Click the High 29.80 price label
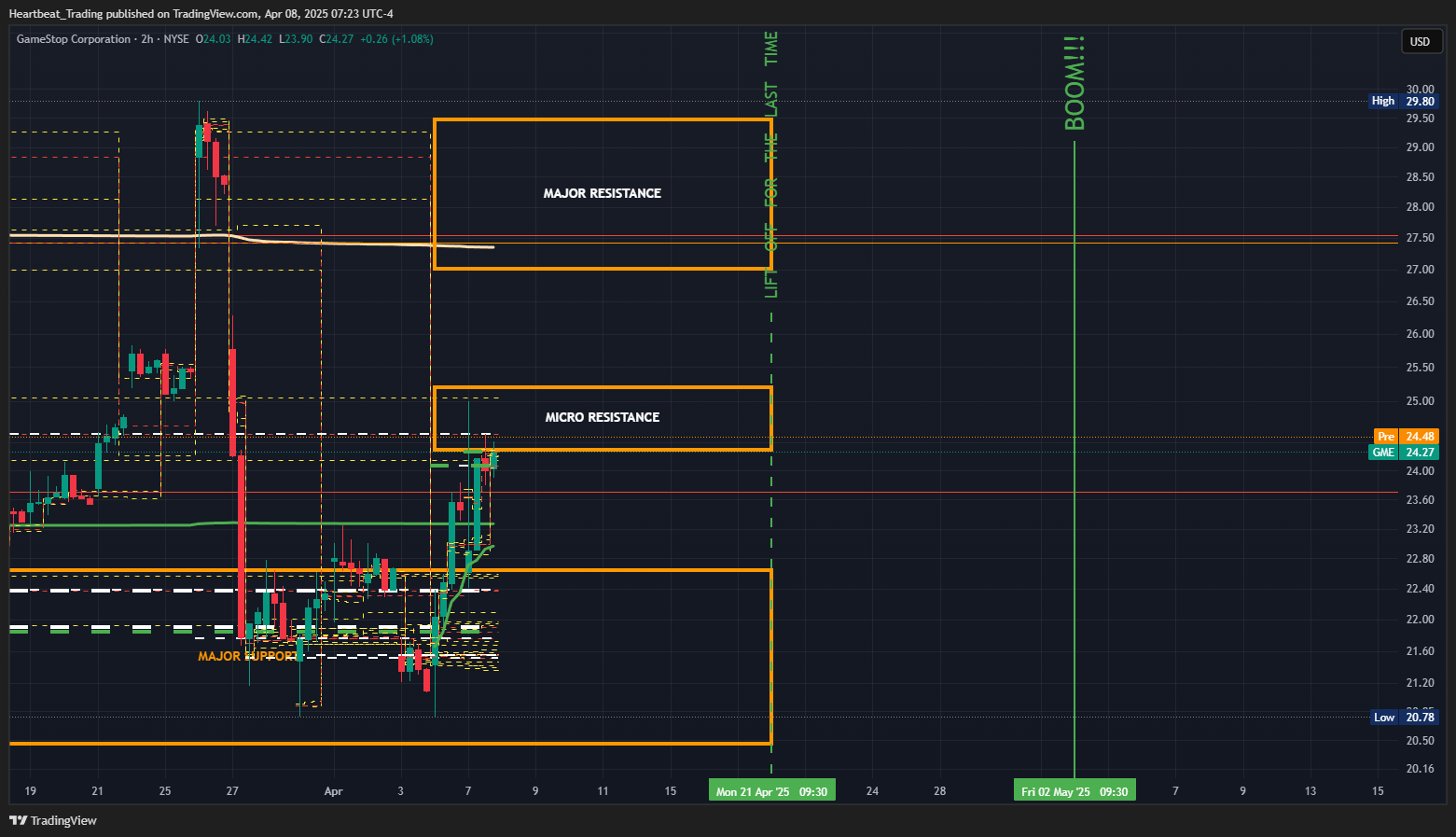This screenshot has width=1456, height=837. coord(1404,101)
